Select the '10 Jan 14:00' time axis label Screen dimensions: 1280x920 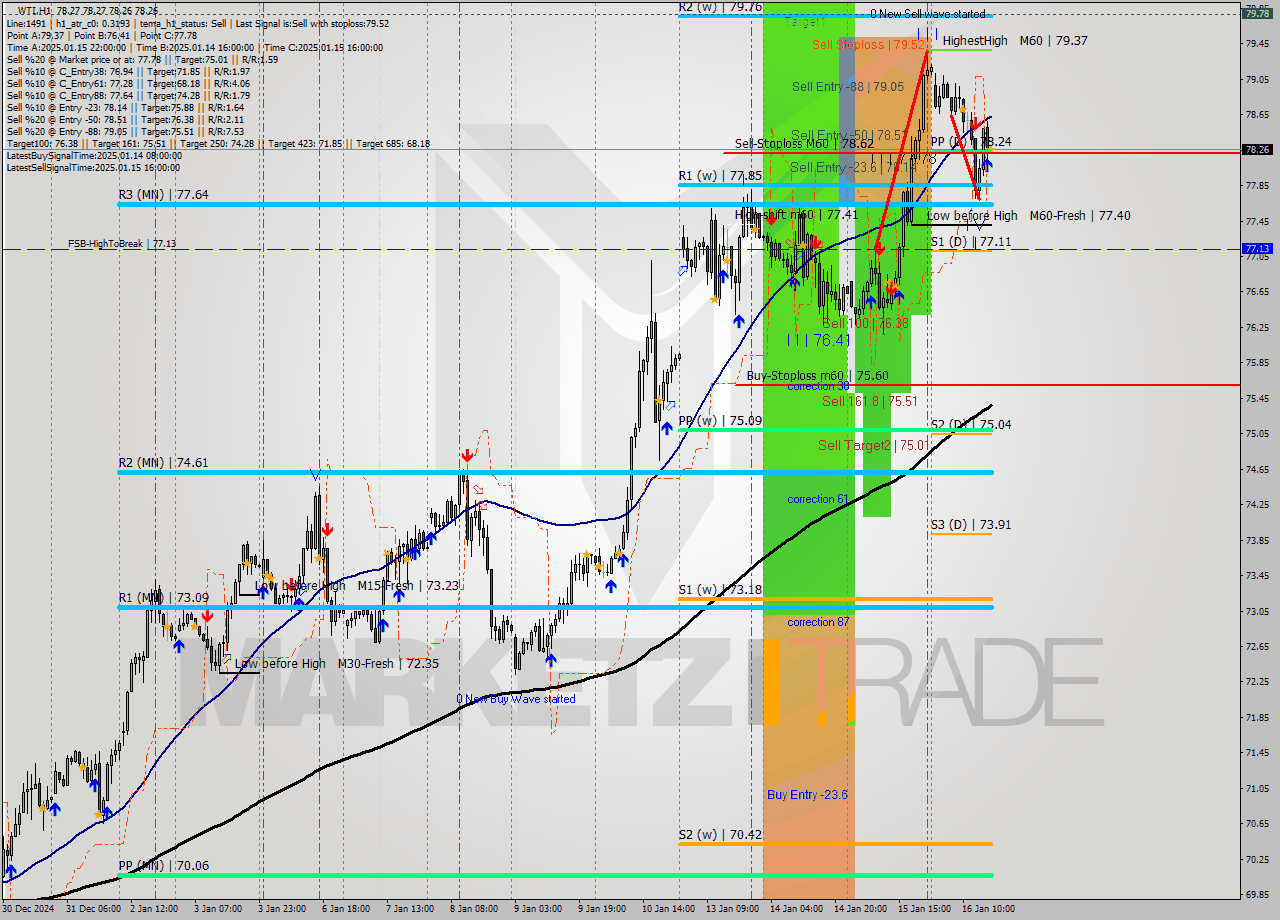coord(669,909)
